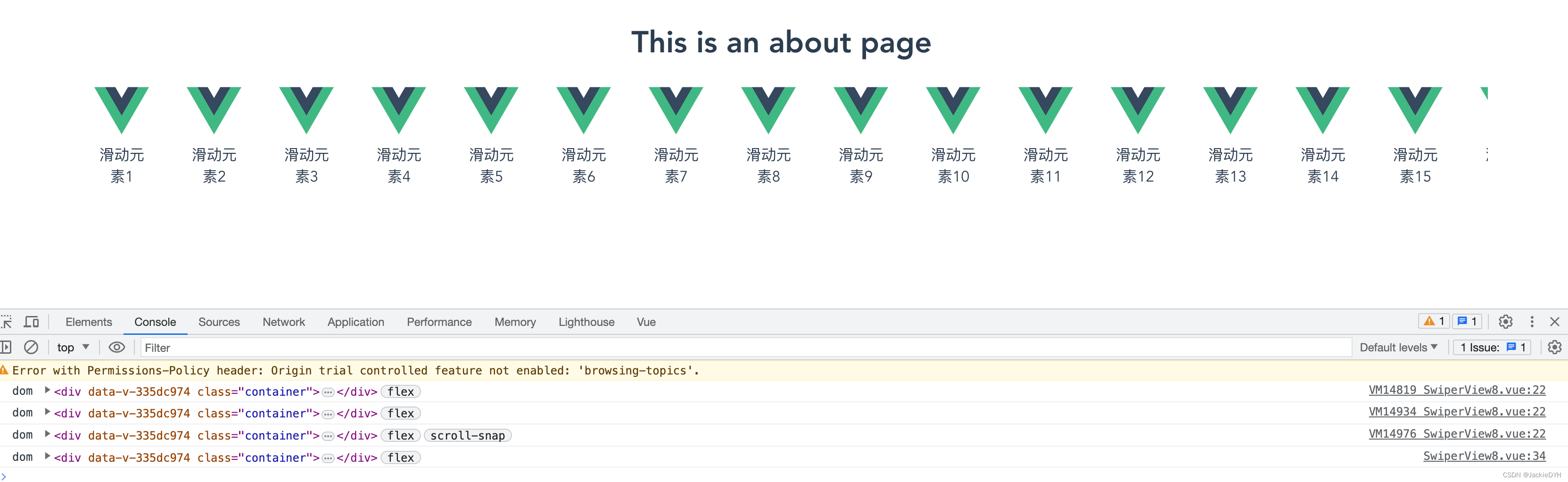
Task: Click the Vue logo above 滑动元素9
Action: click(x=861, y=110)
